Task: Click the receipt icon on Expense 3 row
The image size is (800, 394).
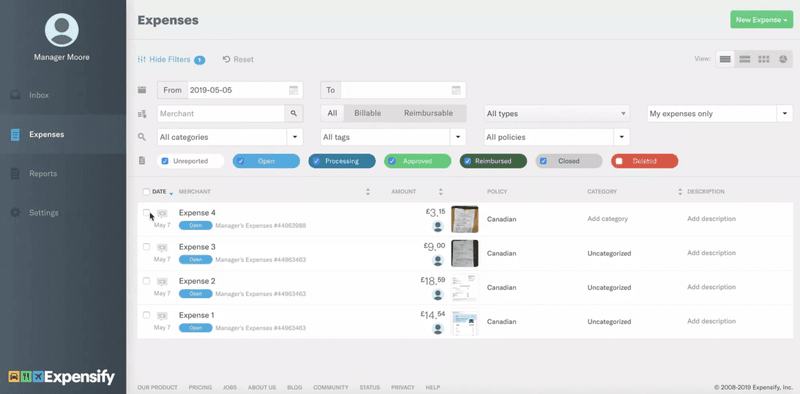Action: click(162, 247)
